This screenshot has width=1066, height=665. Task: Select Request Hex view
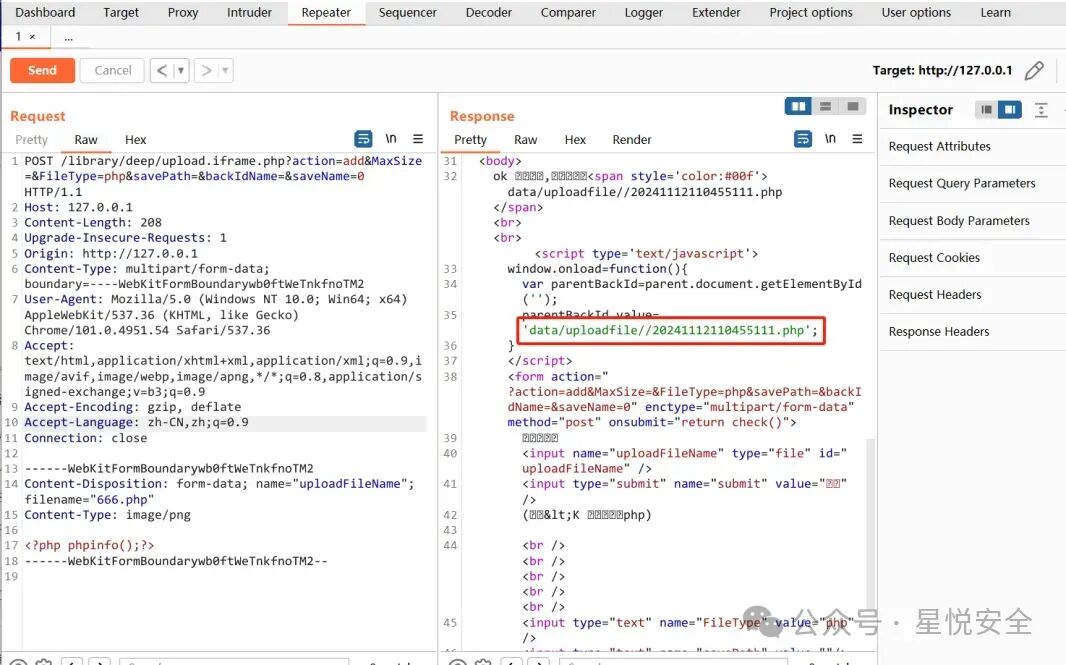tap(135, 139)
